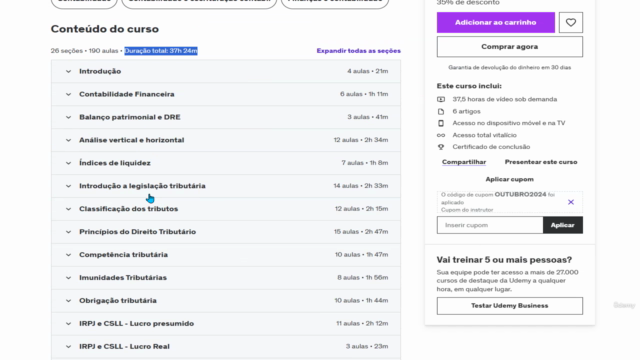
Task: Expand Balanço patrimonial e DRE chevron
Action: (68, 117)
